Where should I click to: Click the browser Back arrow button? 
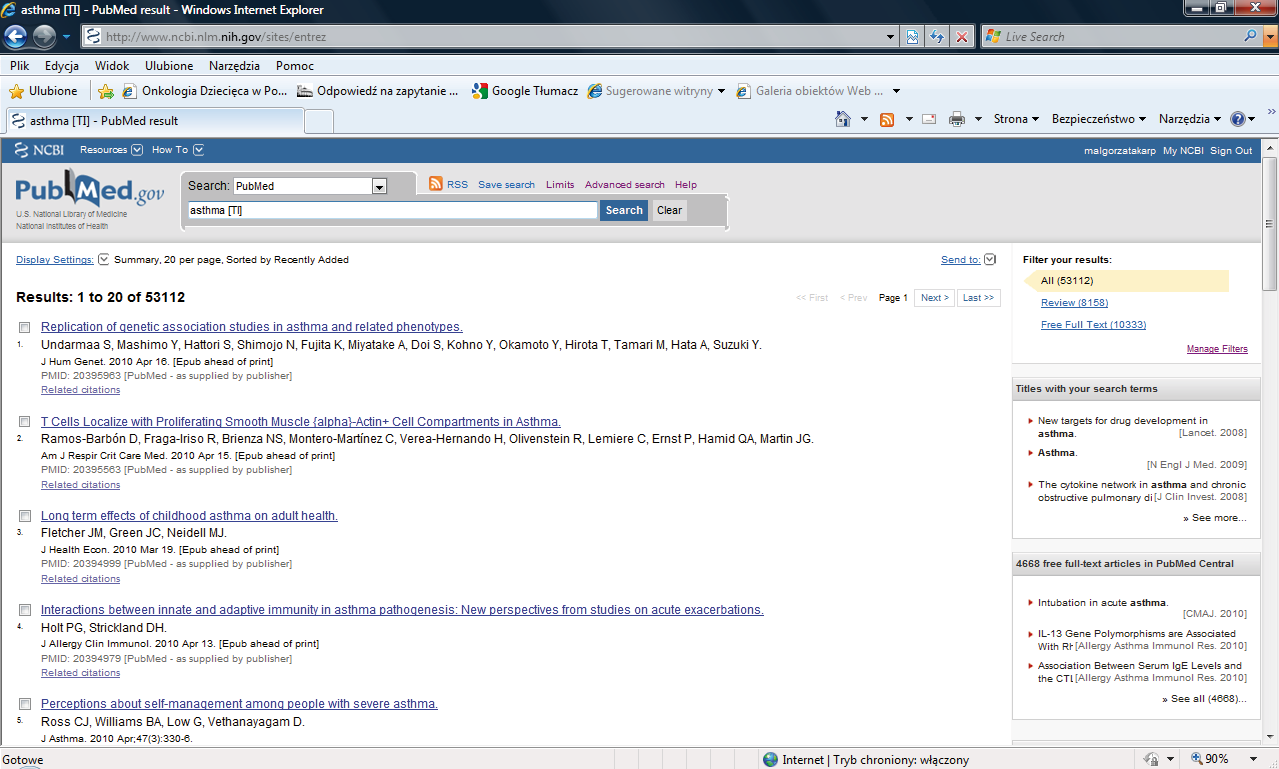[17, 37]
